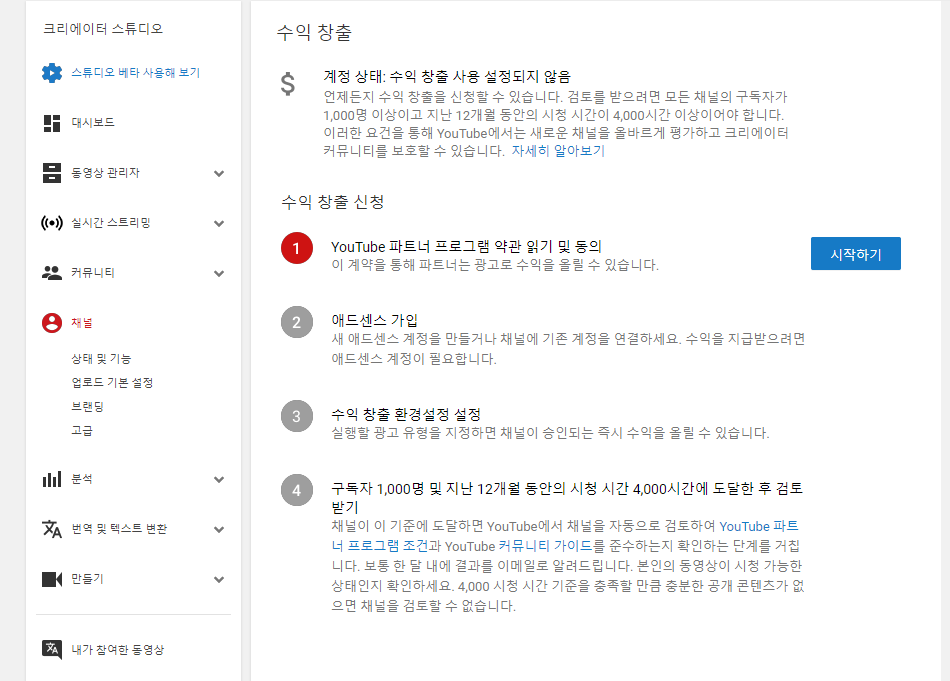
Task: Expand the 커뮤니티 section chevron
Action: (219, 274)
